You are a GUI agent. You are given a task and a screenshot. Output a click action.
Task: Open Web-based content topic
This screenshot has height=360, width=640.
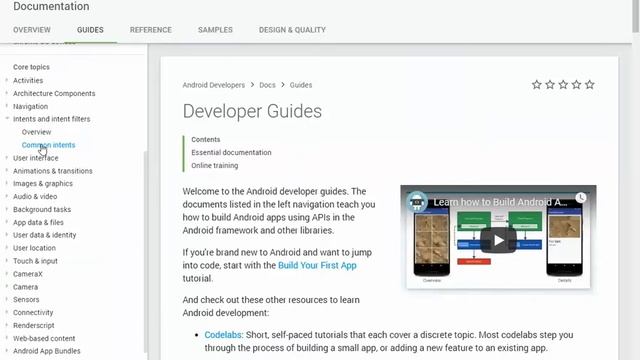coord(44,338)
